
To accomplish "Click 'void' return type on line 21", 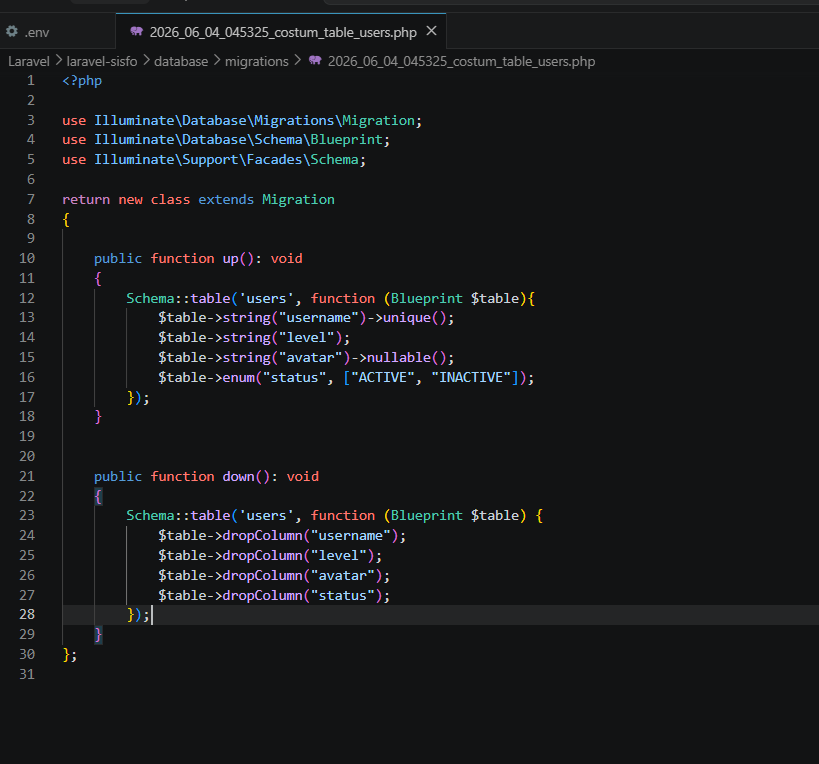I will (x=302, y=476).
